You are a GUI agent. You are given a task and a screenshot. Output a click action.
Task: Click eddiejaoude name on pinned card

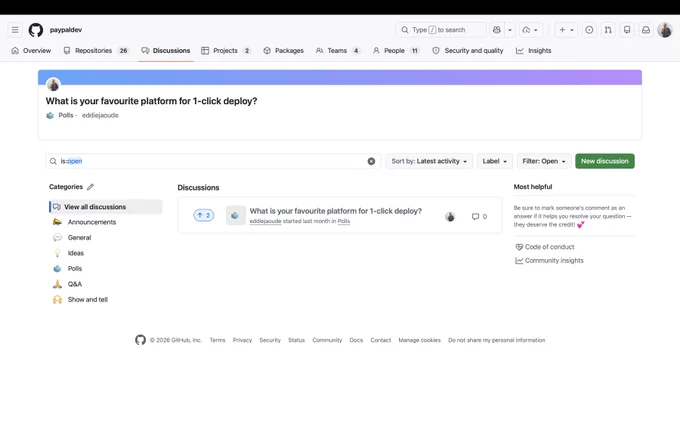[100, 115]
